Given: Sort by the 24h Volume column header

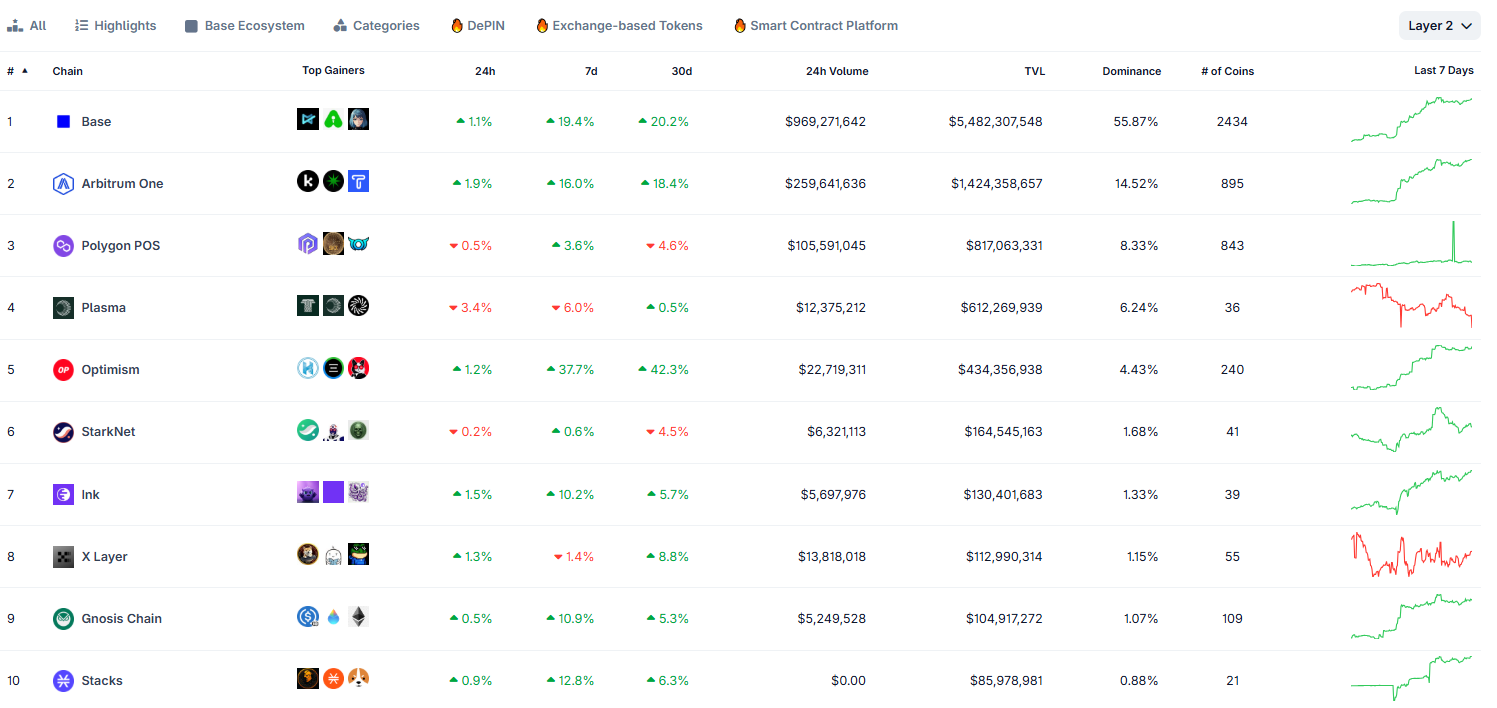Looking at the screenshot, I should pyautogui.click(x=837, y=71).
